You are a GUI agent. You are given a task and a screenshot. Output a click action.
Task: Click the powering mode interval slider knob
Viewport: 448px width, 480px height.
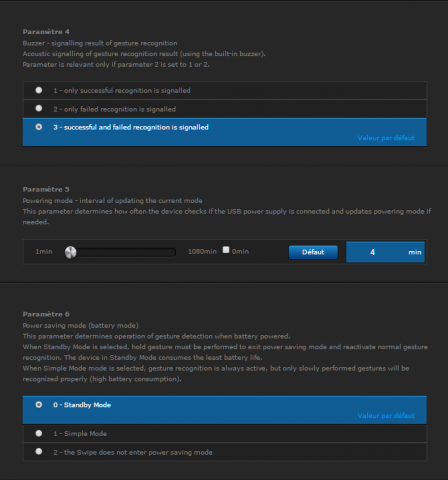70,252
